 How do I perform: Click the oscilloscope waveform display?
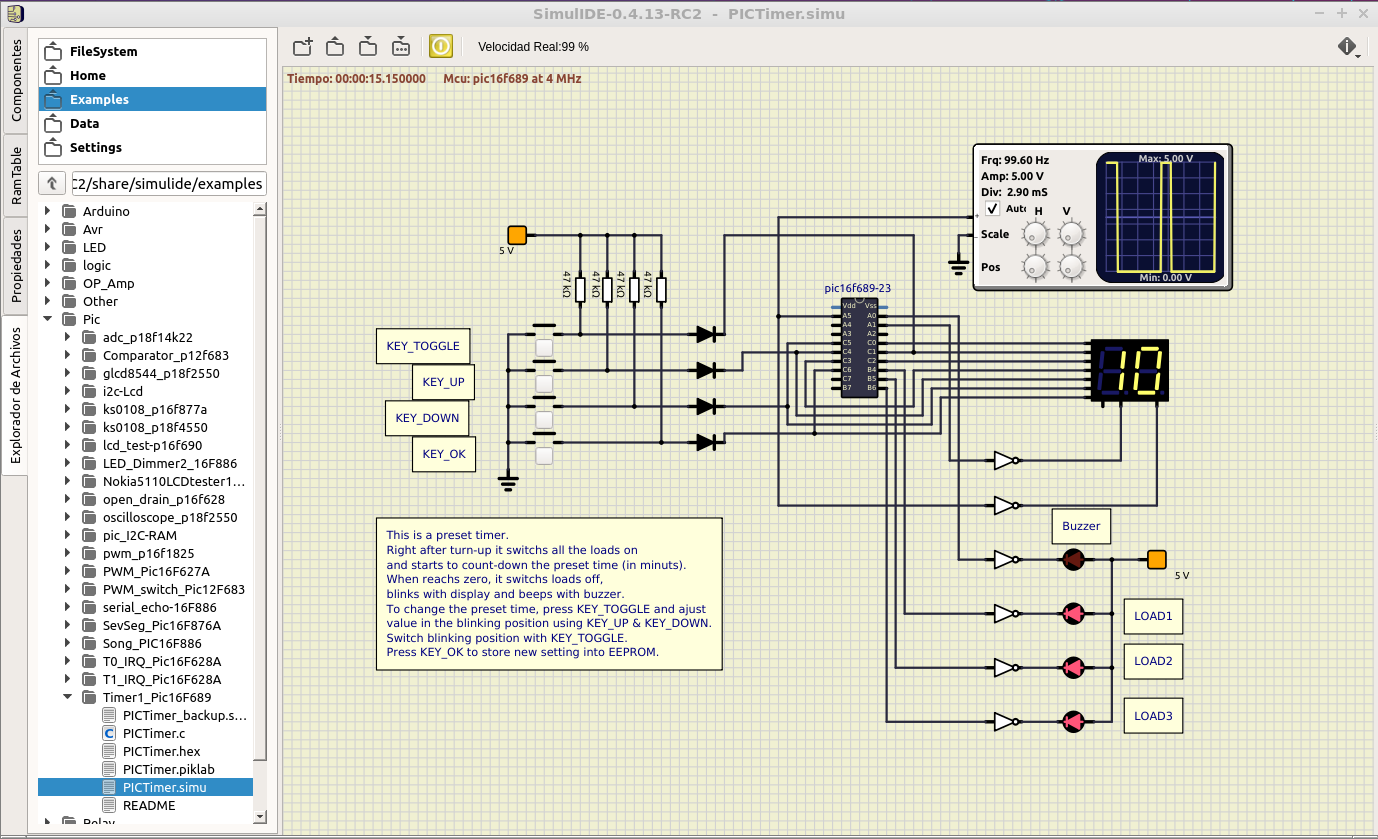click(x=1160, y=217)
